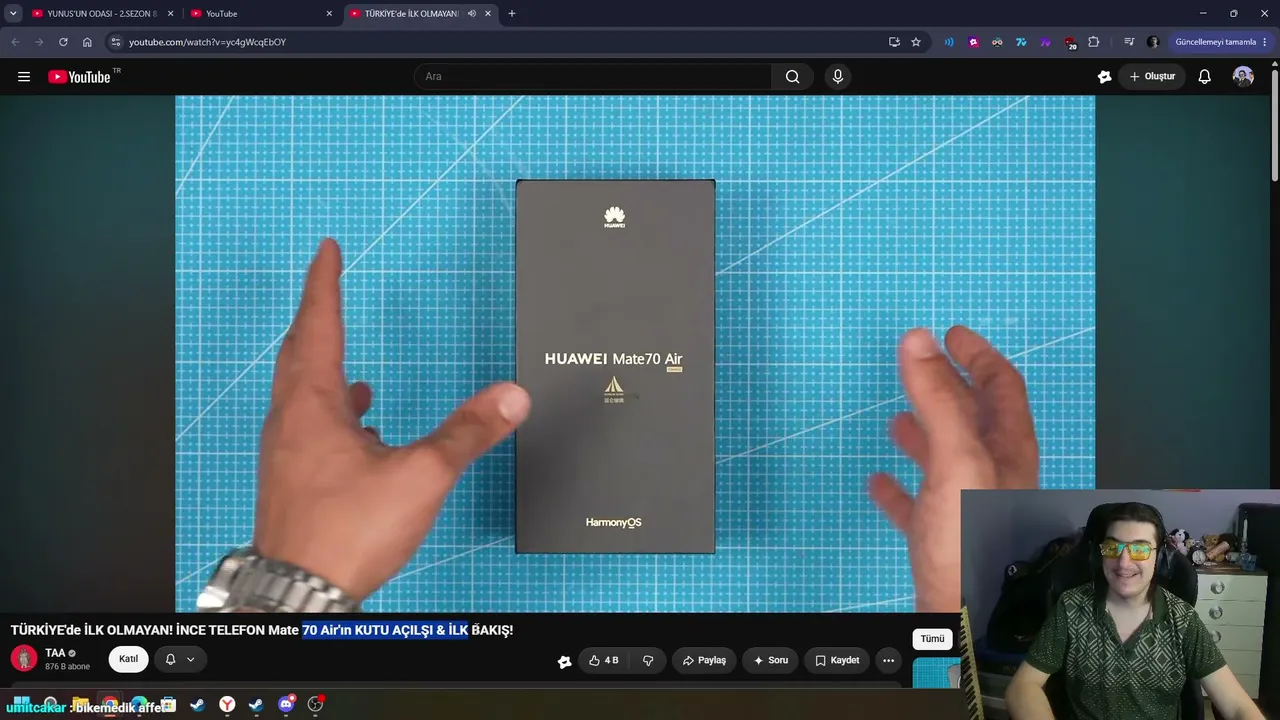Save video with Kaydet button

pyautogui.click(x=837, y=660)
